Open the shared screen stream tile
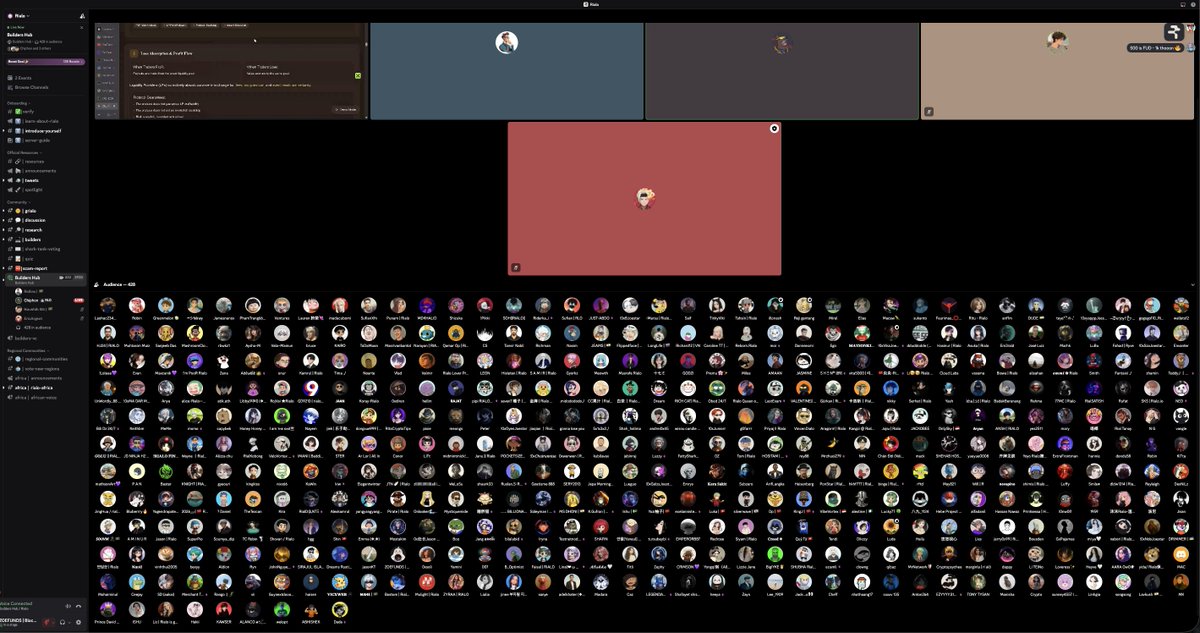Image resolution: width=1200 pixels, height=633 pixels. [231, 71]
